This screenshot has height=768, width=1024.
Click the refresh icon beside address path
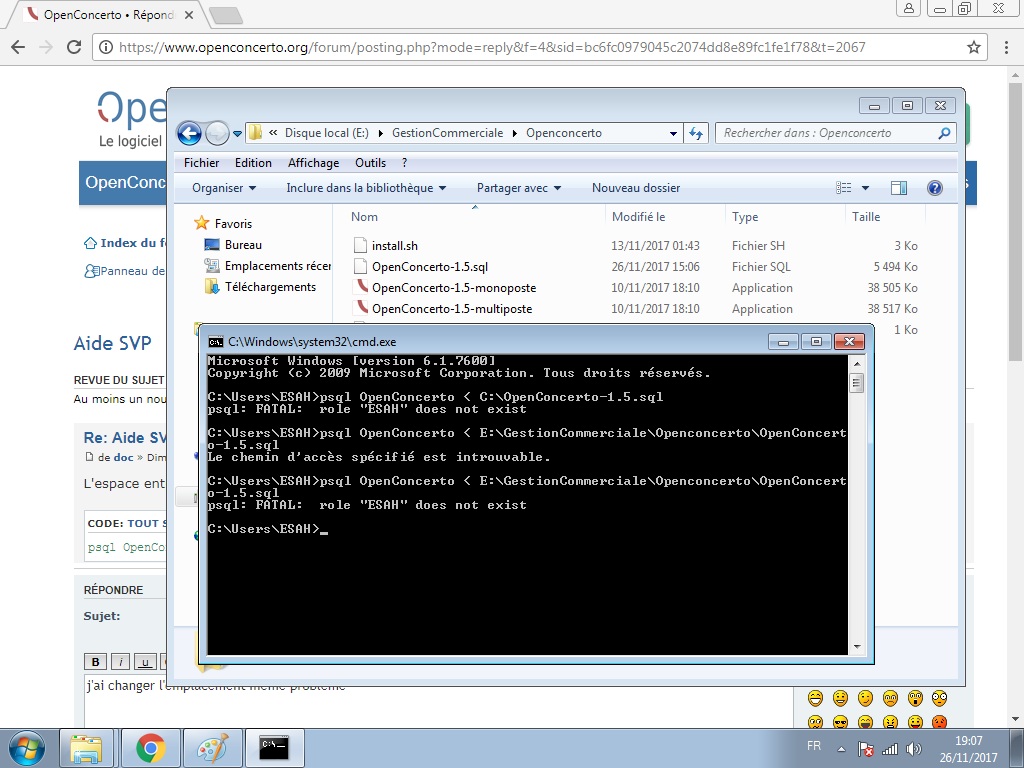(696, 133)
